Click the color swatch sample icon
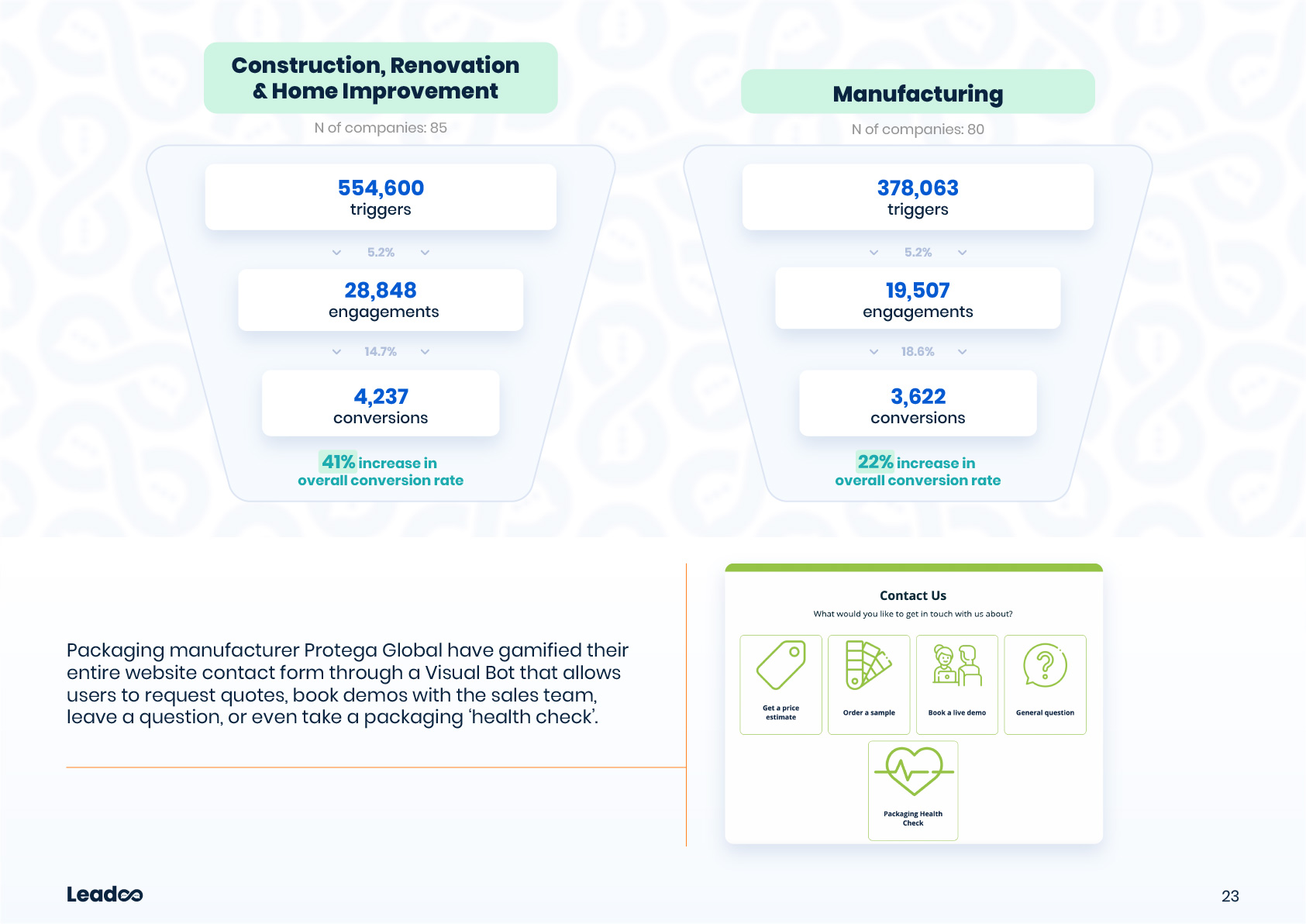 (x=868, y=665)
